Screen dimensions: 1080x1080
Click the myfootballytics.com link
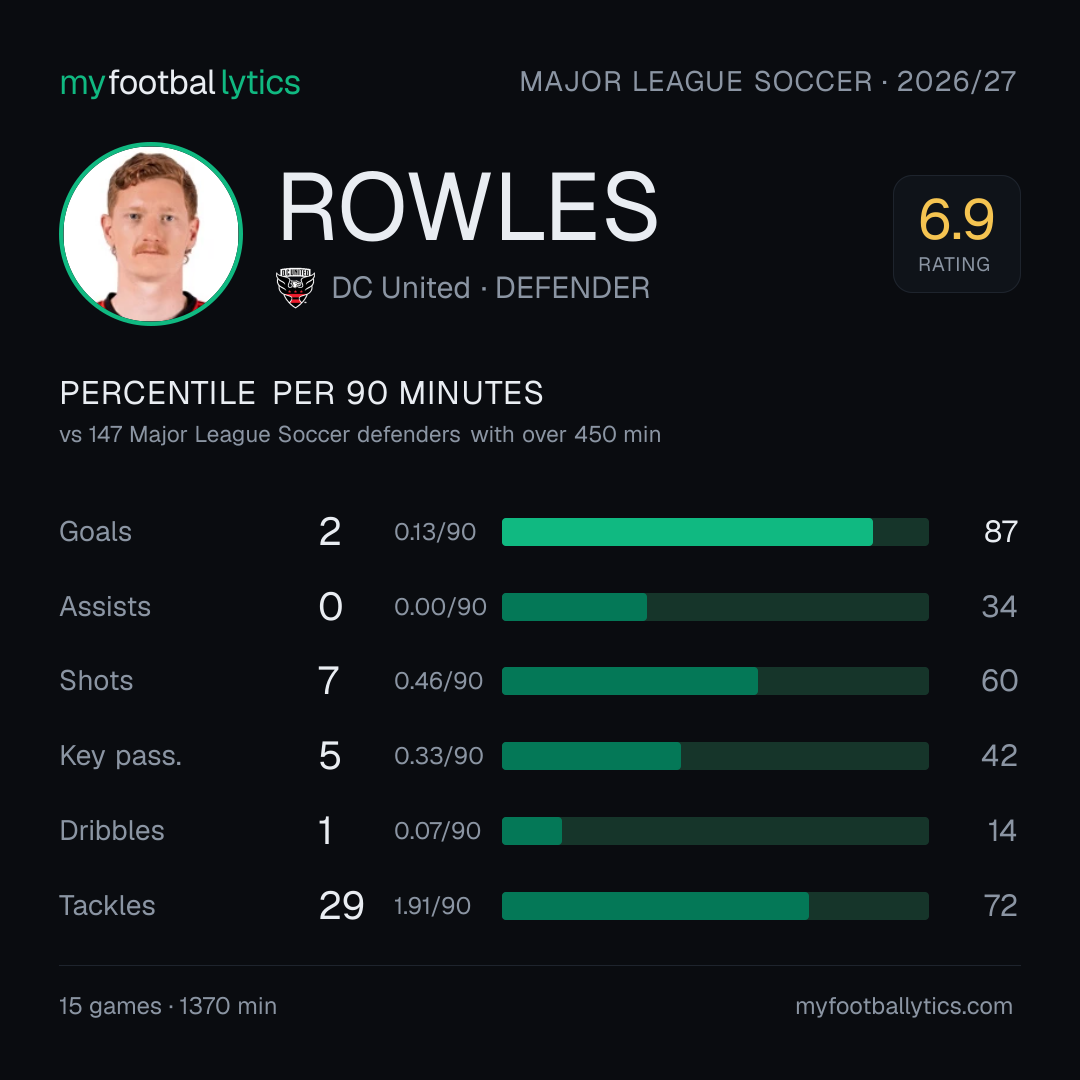coord(904,1006)
